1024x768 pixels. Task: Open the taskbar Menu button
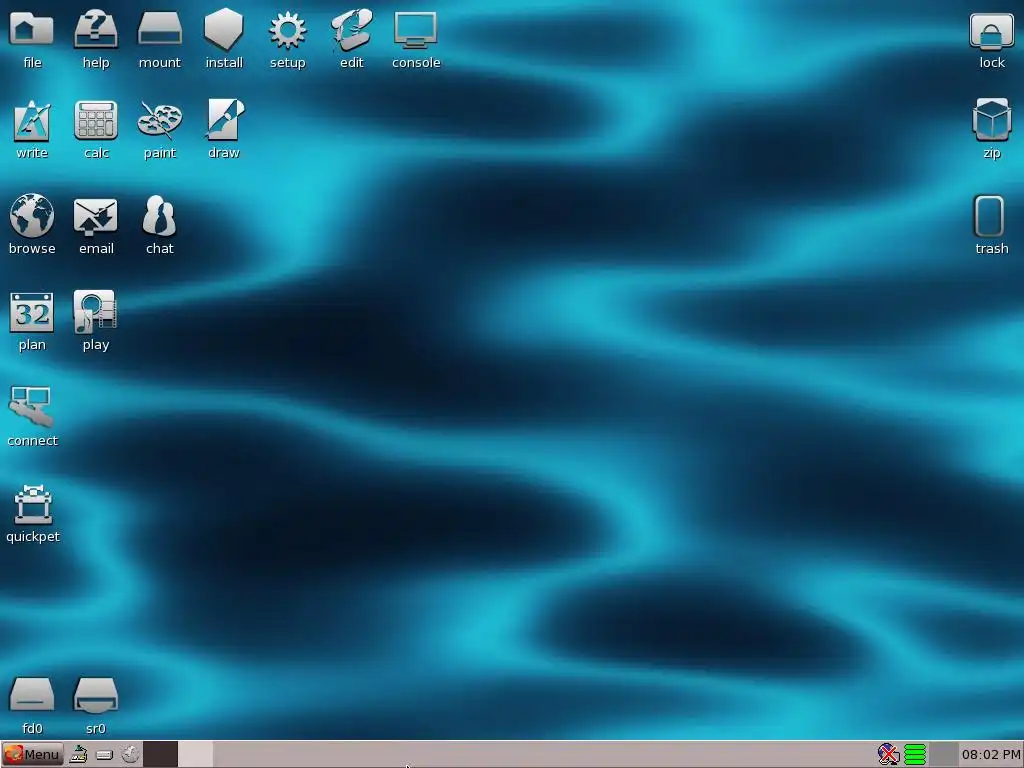32,754
